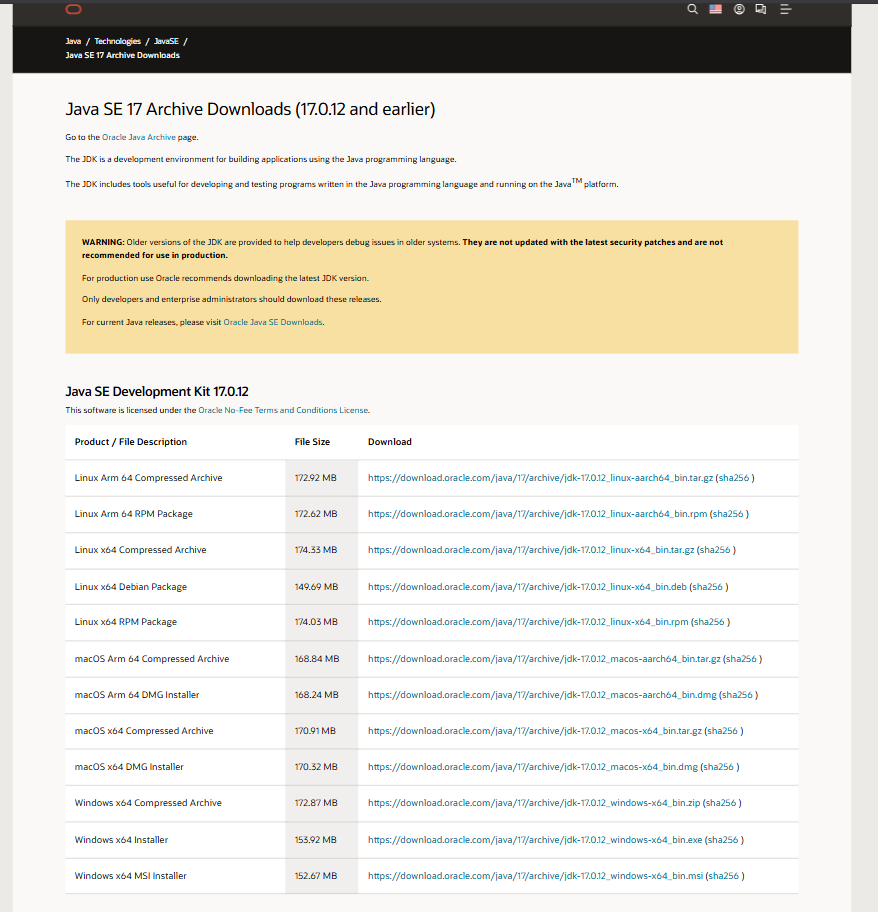The width and height of the screenshot is (878, 912).
Task: Select the '153.92 MB' file size
Action: (x=315, y=840)
